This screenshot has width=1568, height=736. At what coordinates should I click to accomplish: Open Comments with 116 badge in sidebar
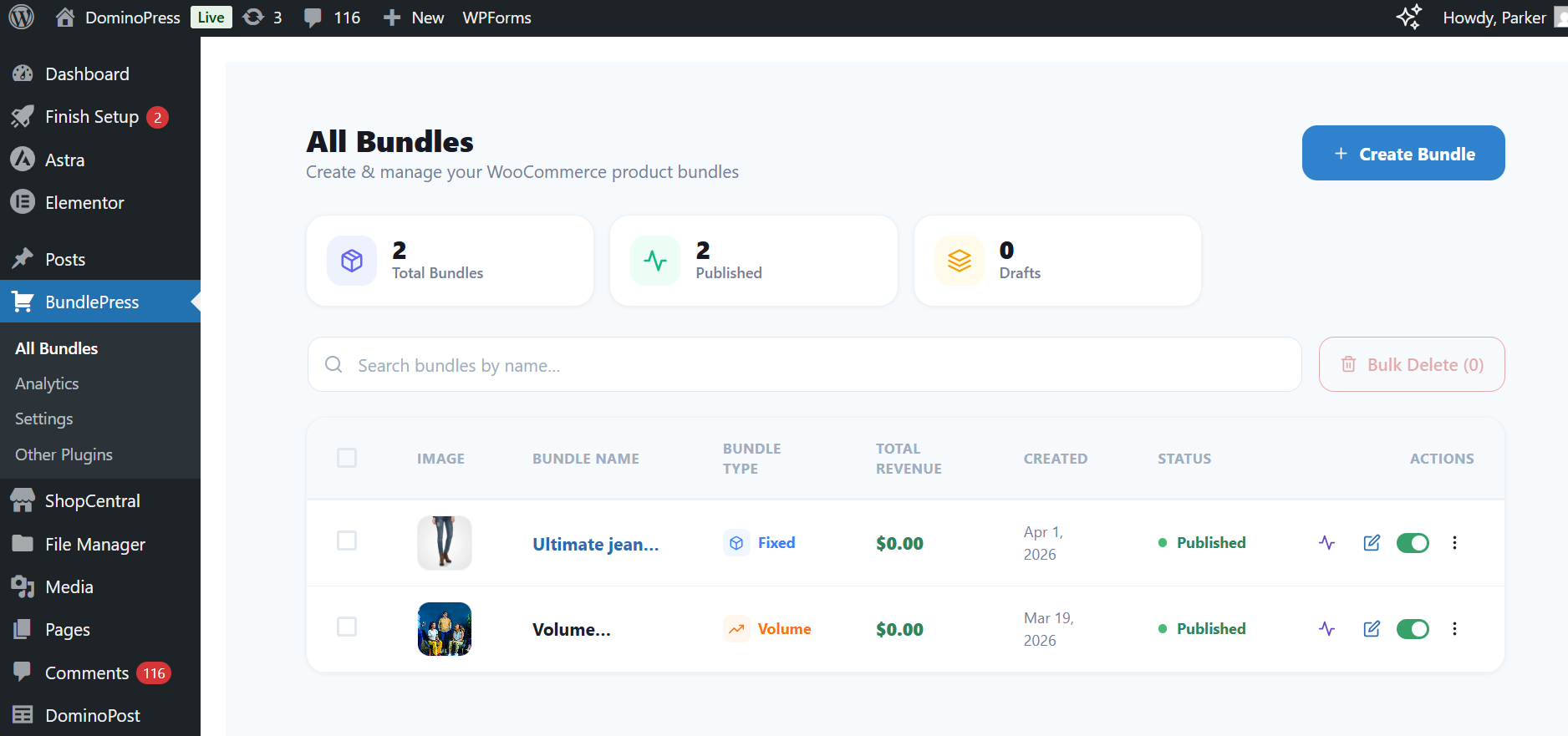click(100, 673)
